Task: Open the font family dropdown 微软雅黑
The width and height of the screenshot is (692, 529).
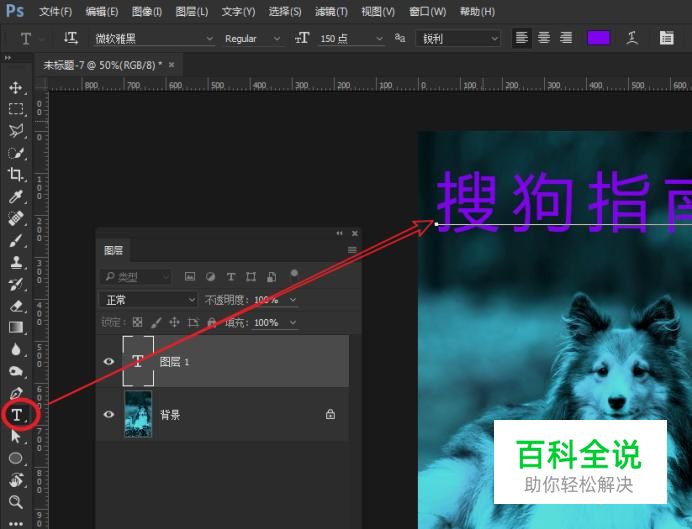Action: pyautogui.click(x=209, y=39)
